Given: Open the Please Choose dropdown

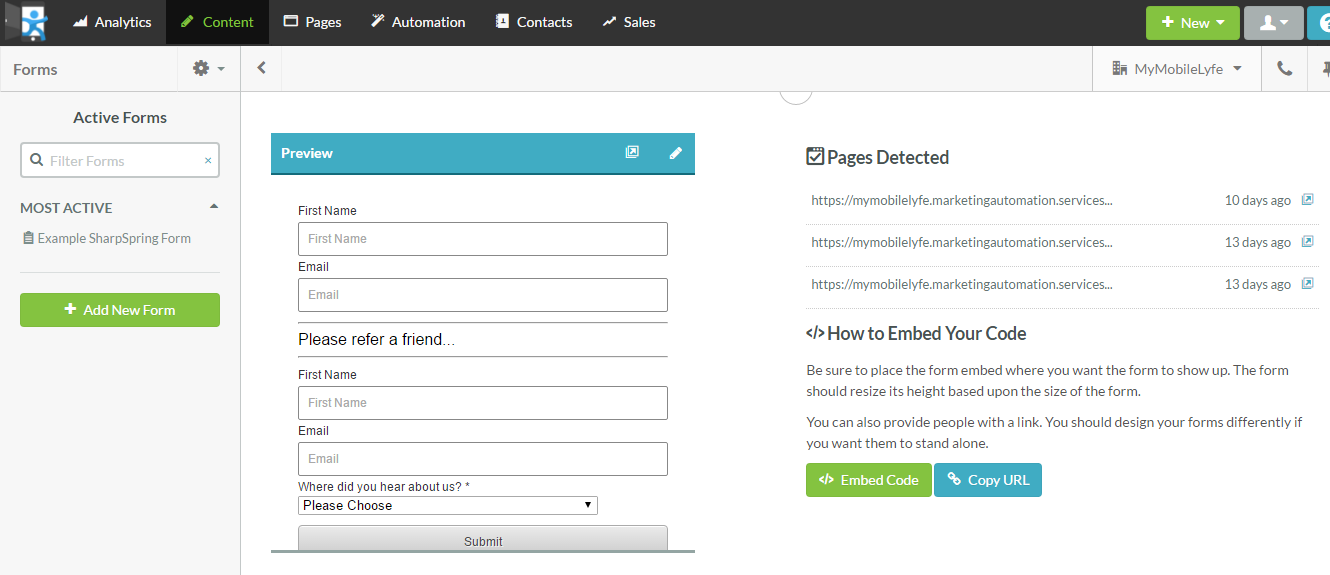Looking at the screenshot, I should 448,505.
